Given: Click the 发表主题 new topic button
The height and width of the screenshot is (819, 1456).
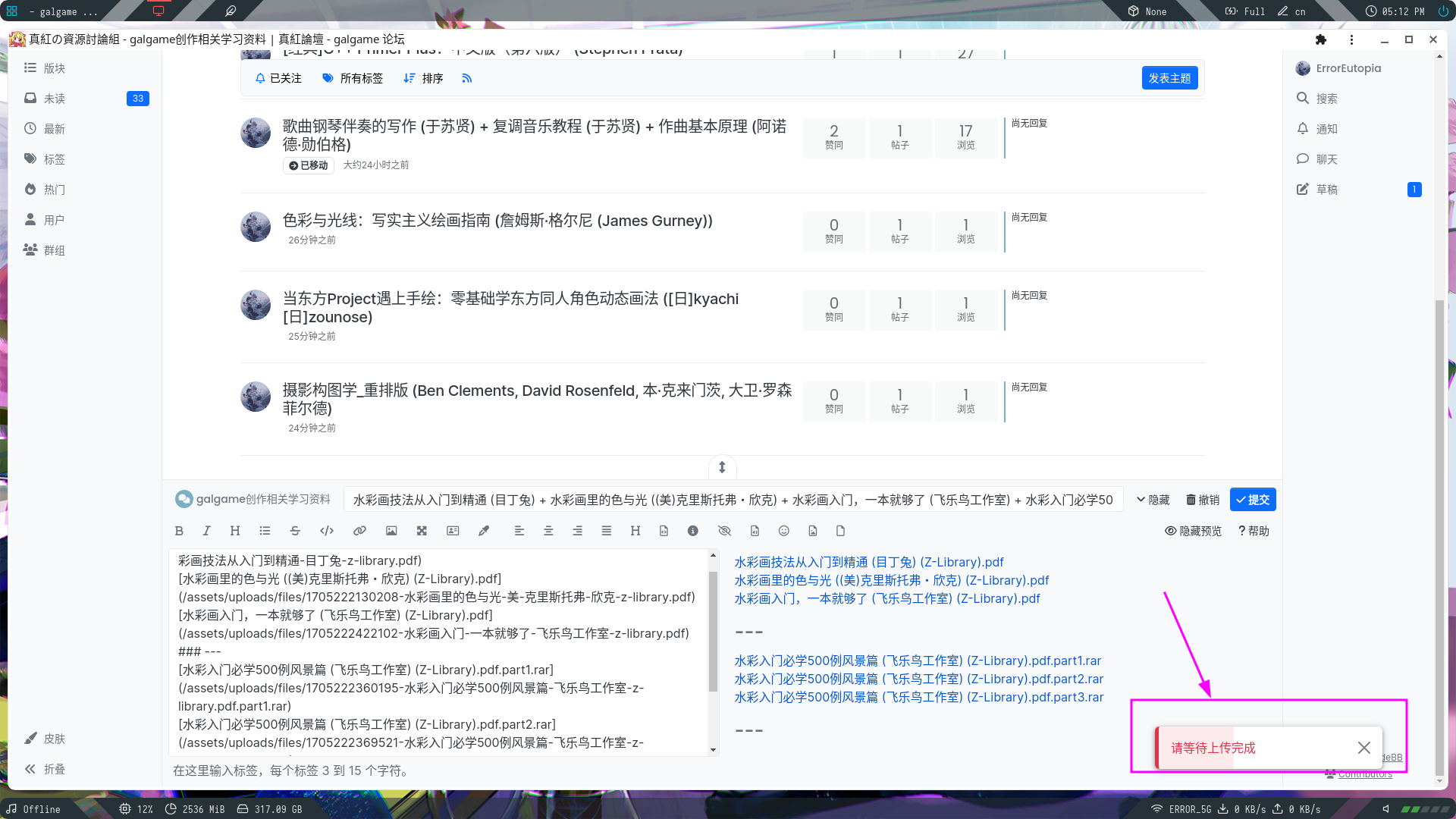Looking at the screenshot, I should pos(1169,78).
